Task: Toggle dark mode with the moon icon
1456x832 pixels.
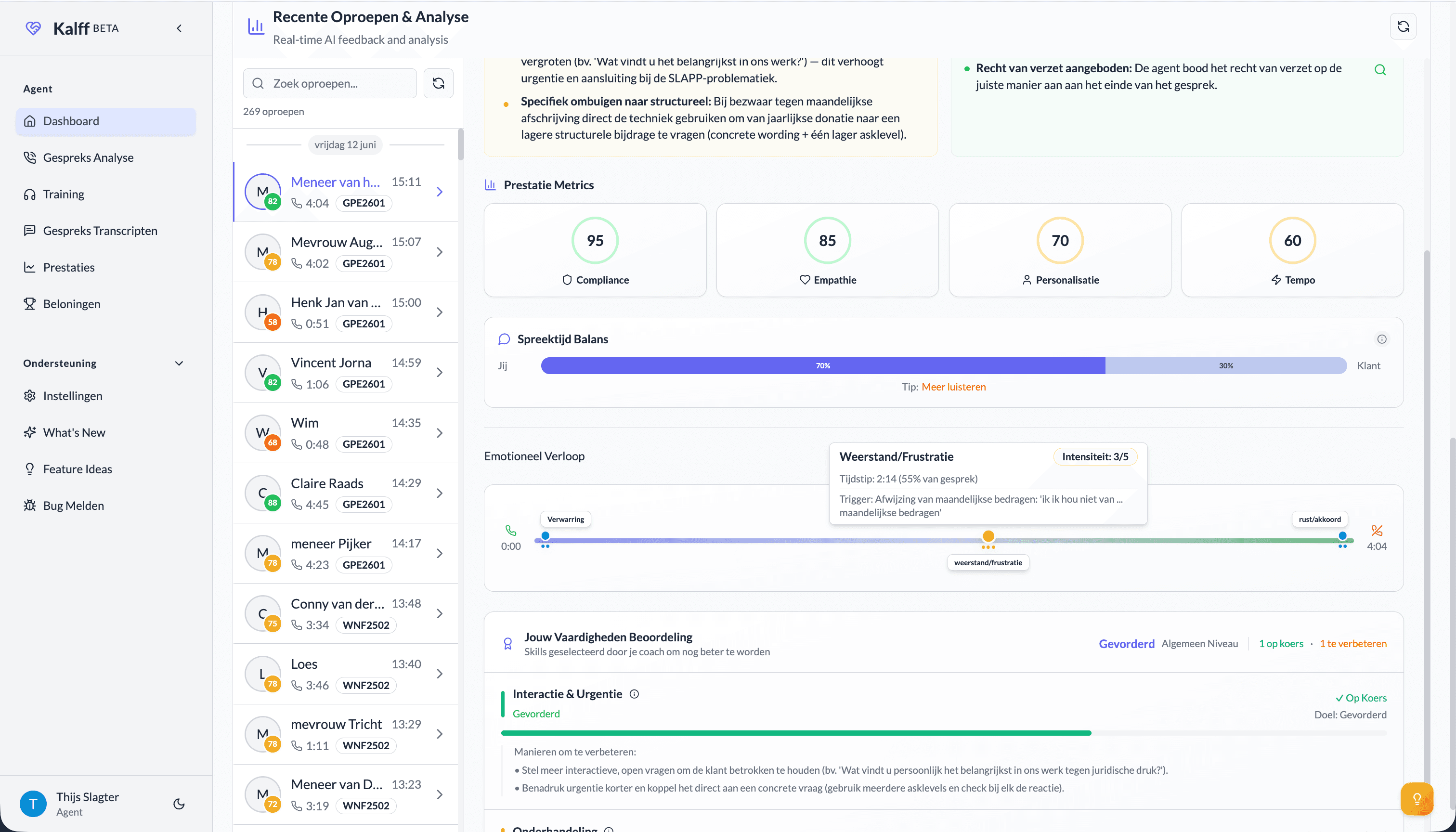Action: coord(179,804)
